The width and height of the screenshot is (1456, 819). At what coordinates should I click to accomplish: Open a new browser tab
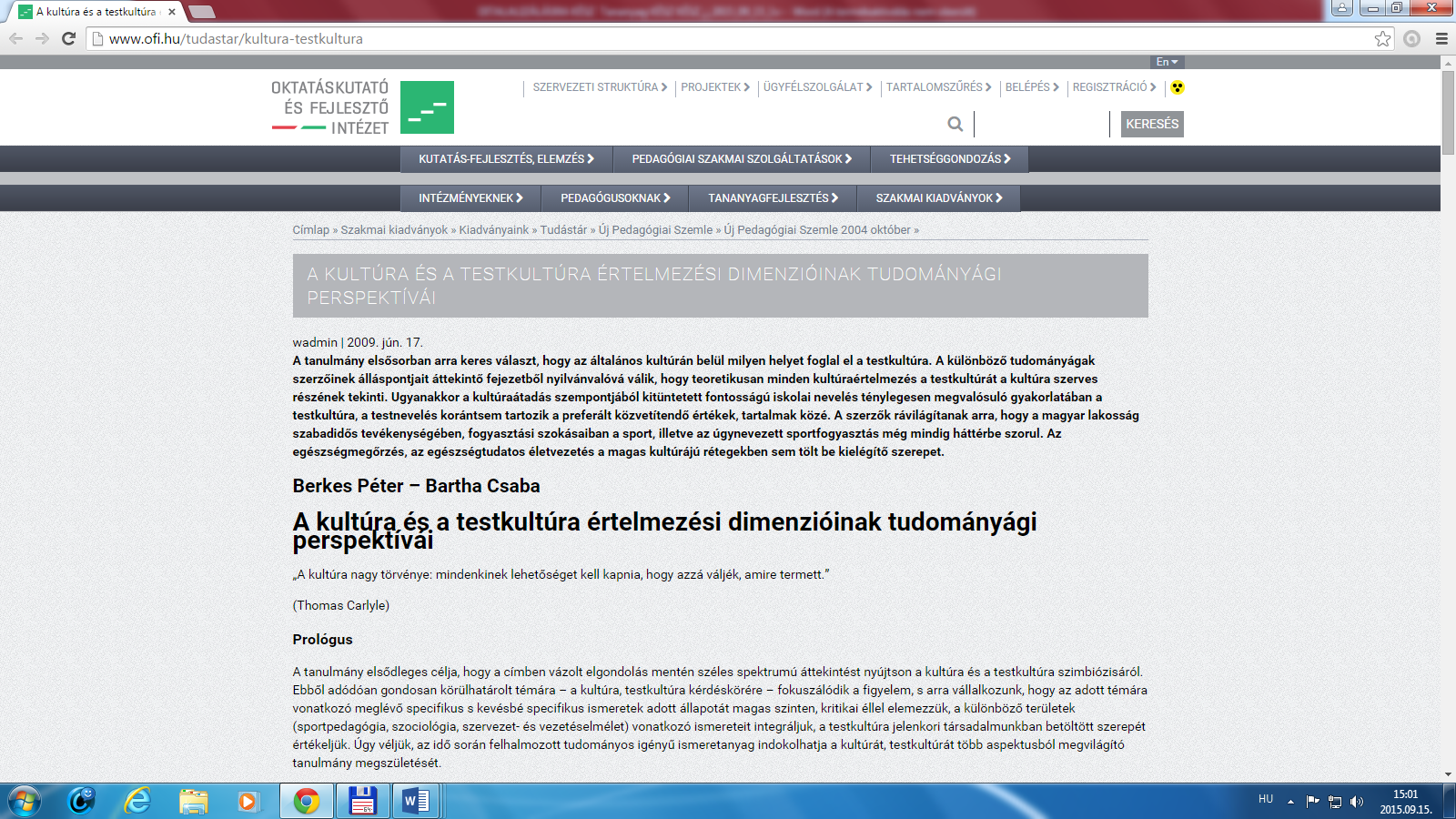(x=201, y=12)
